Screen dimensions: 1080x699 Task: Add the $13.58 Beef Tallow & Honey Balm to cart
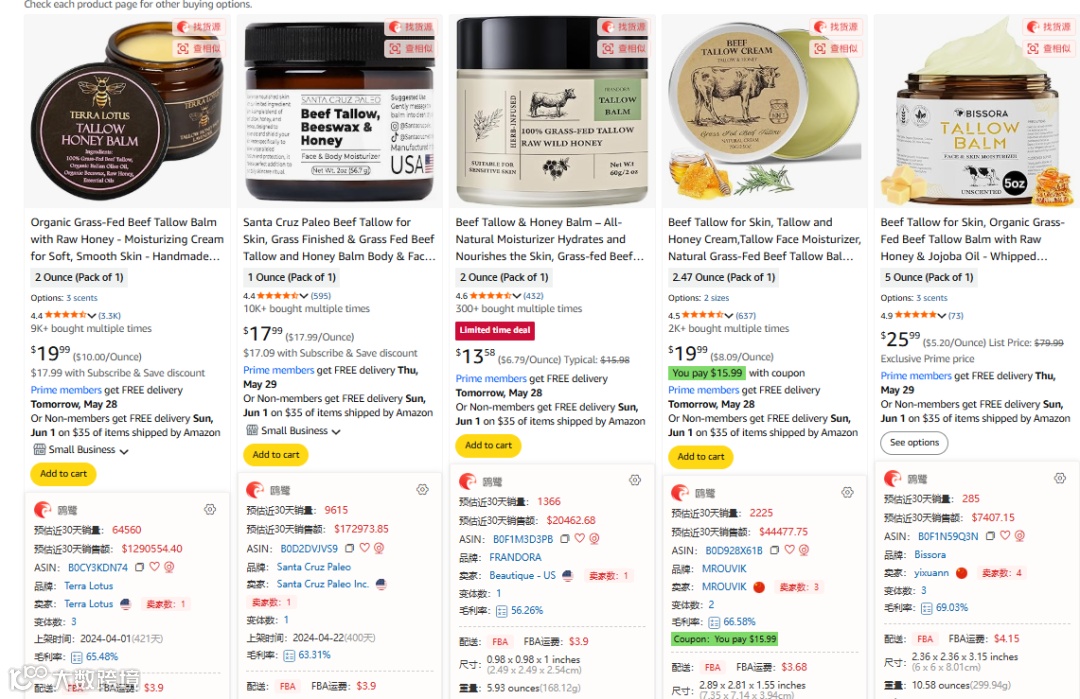pos(488,446)
